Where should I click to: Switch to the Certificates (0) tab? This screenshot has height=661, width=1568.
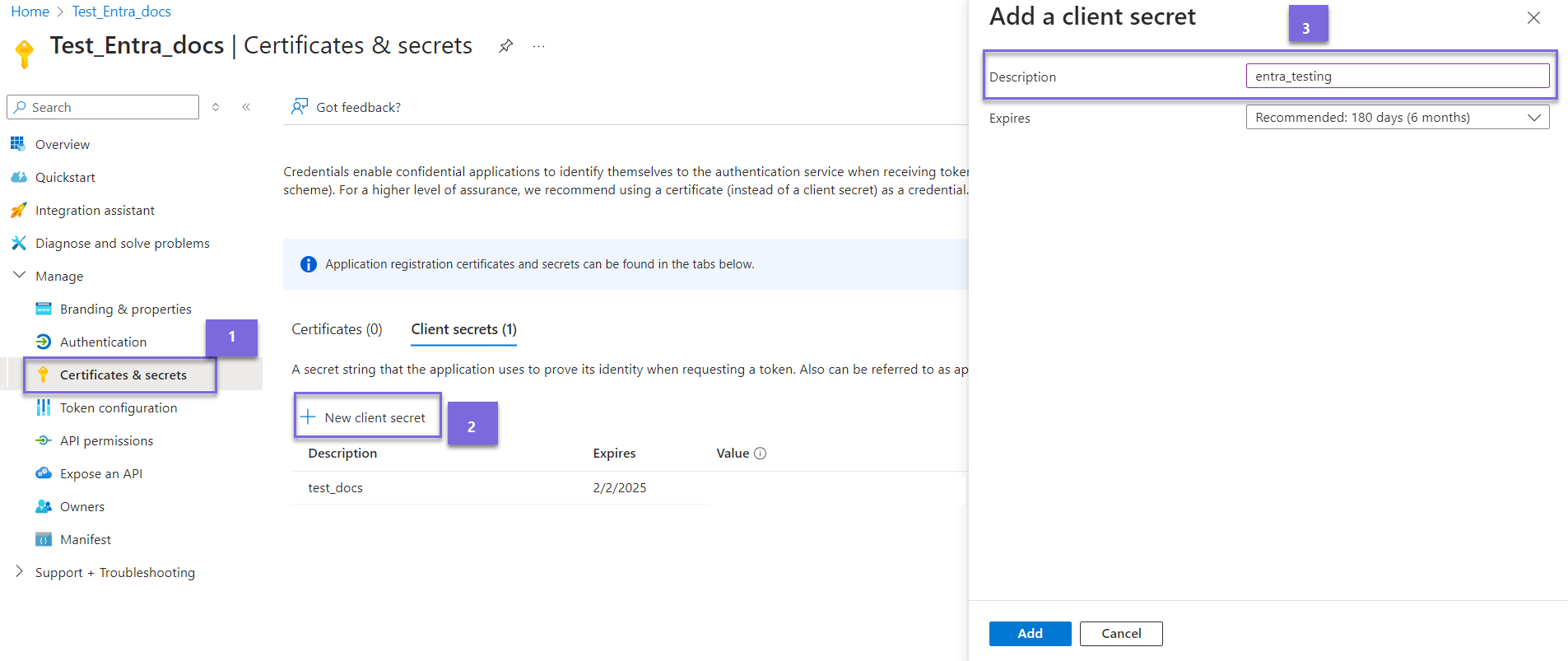pos(337,329)
